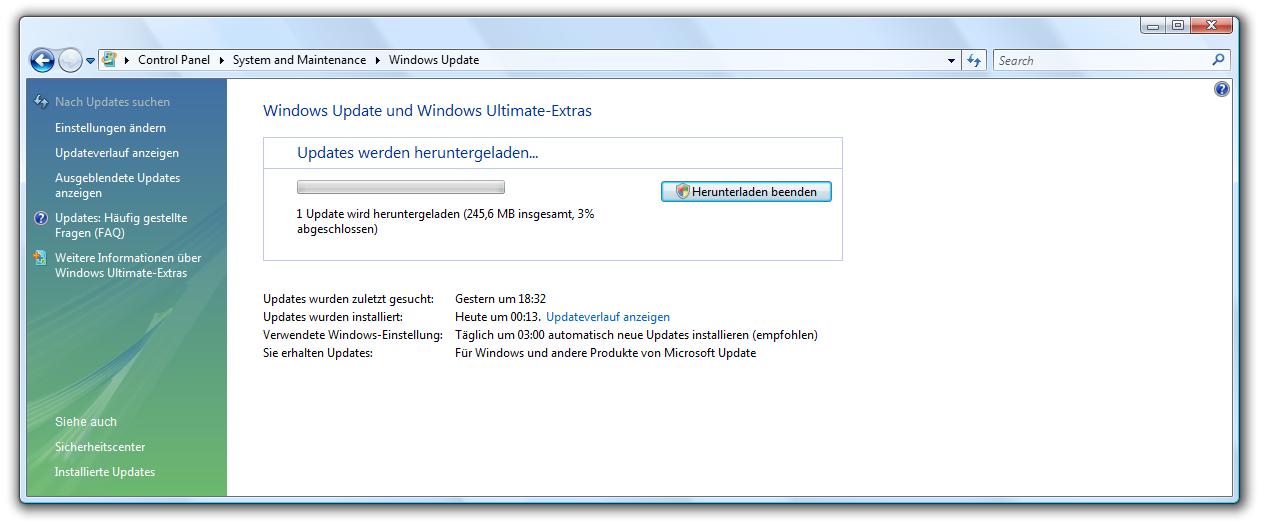Select System and Maintenance breadcrumb
Screen dimensions: 1266x524
[x=299, y=60]
